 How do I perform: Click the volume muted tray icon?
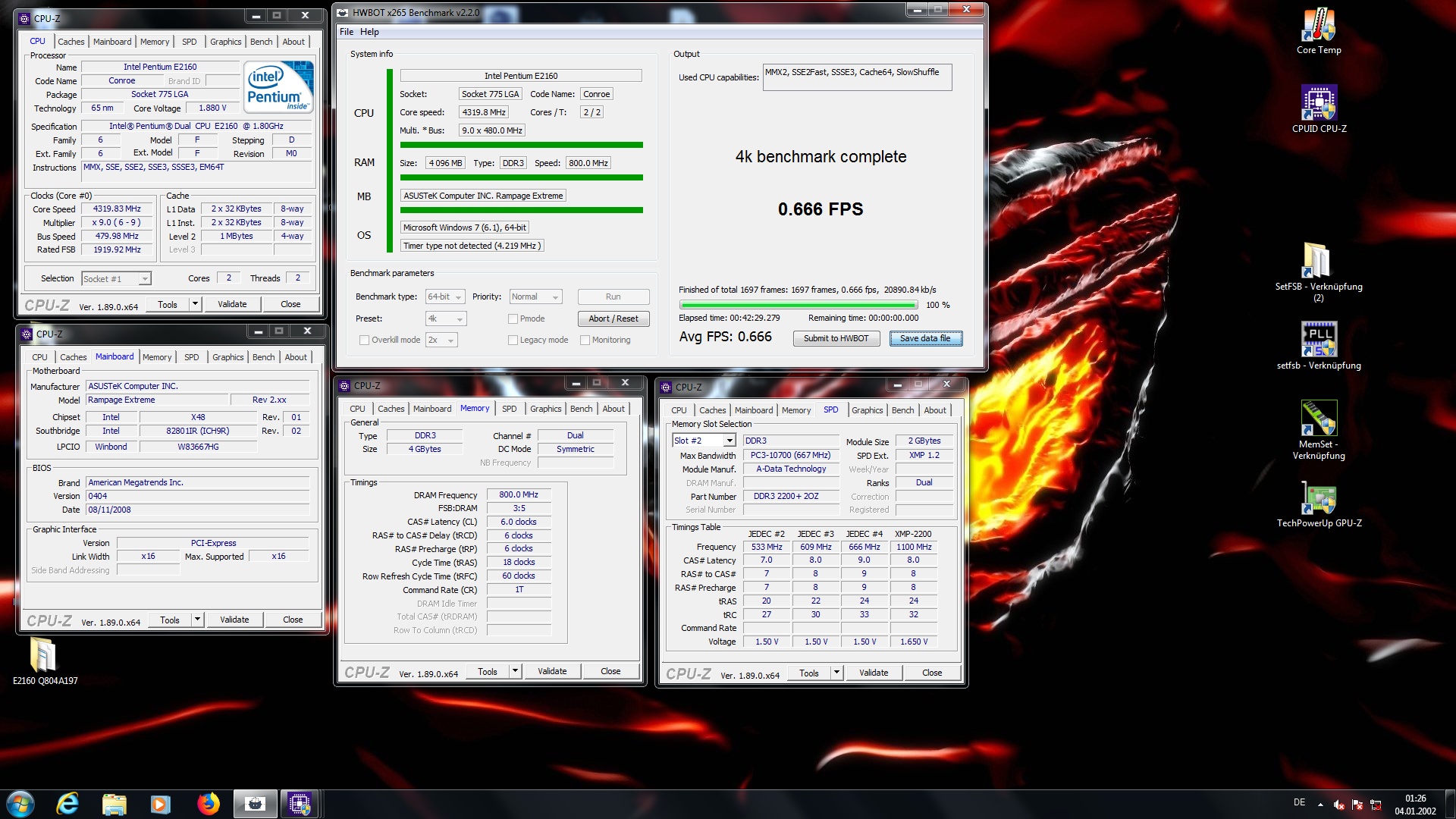point(1339,805)
